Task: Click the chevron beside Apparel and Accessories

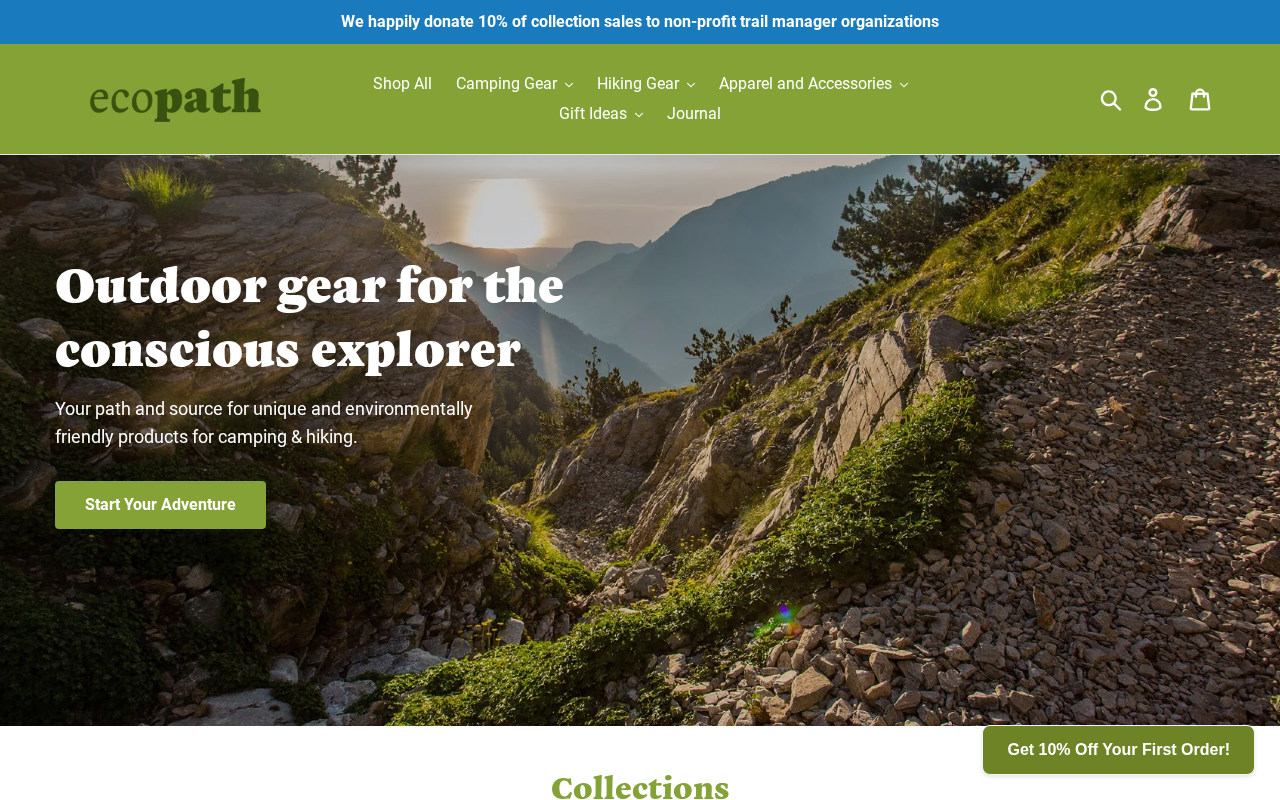Action: [904, 85]
